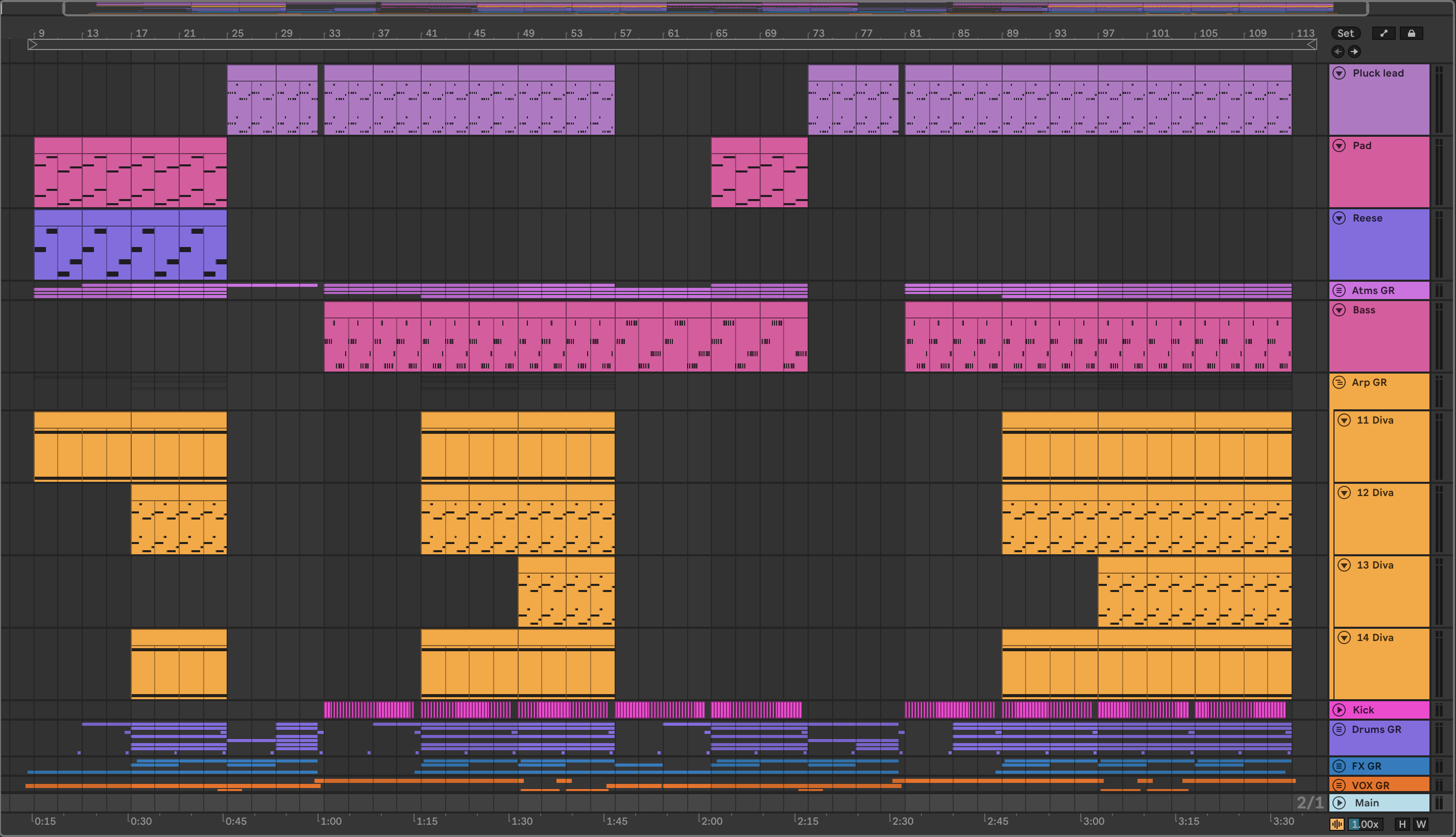Image resolution: width=1456 pixels, height=837 pixels.
Task: Click the Bass track name
Action: [1364, 310]
